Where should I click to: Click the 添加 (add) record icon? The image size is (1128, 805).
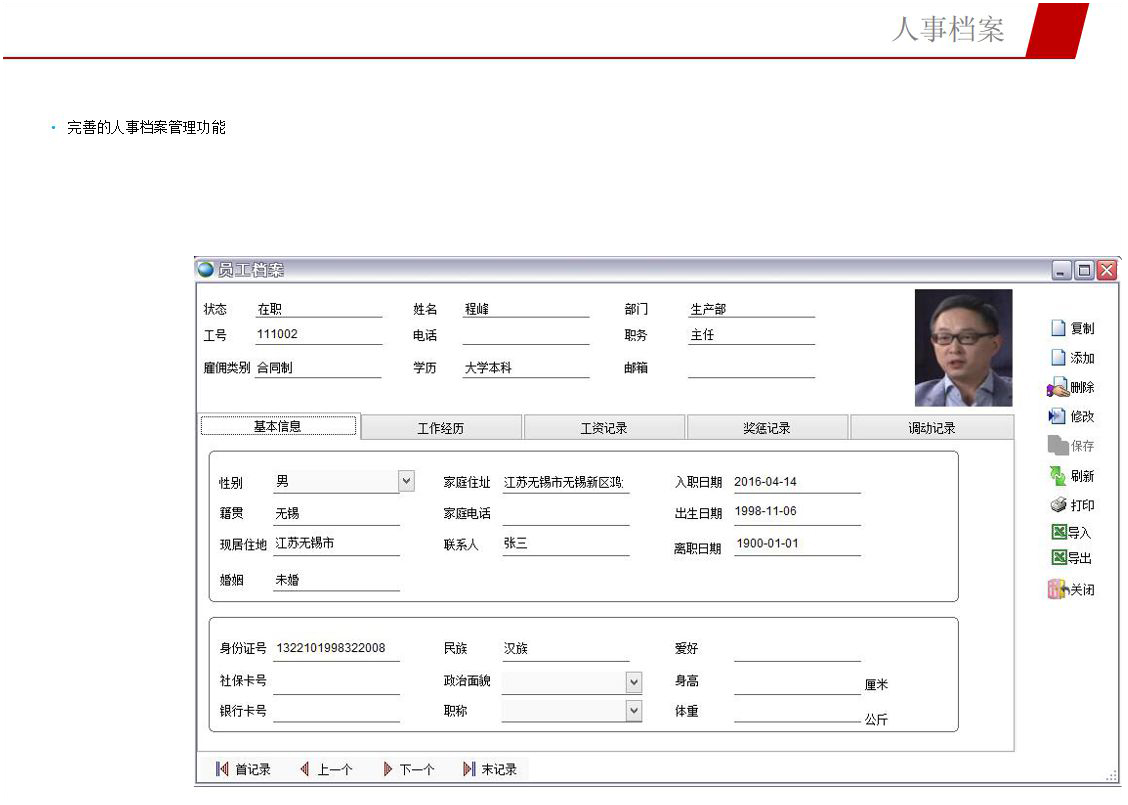click(1058, 358)
